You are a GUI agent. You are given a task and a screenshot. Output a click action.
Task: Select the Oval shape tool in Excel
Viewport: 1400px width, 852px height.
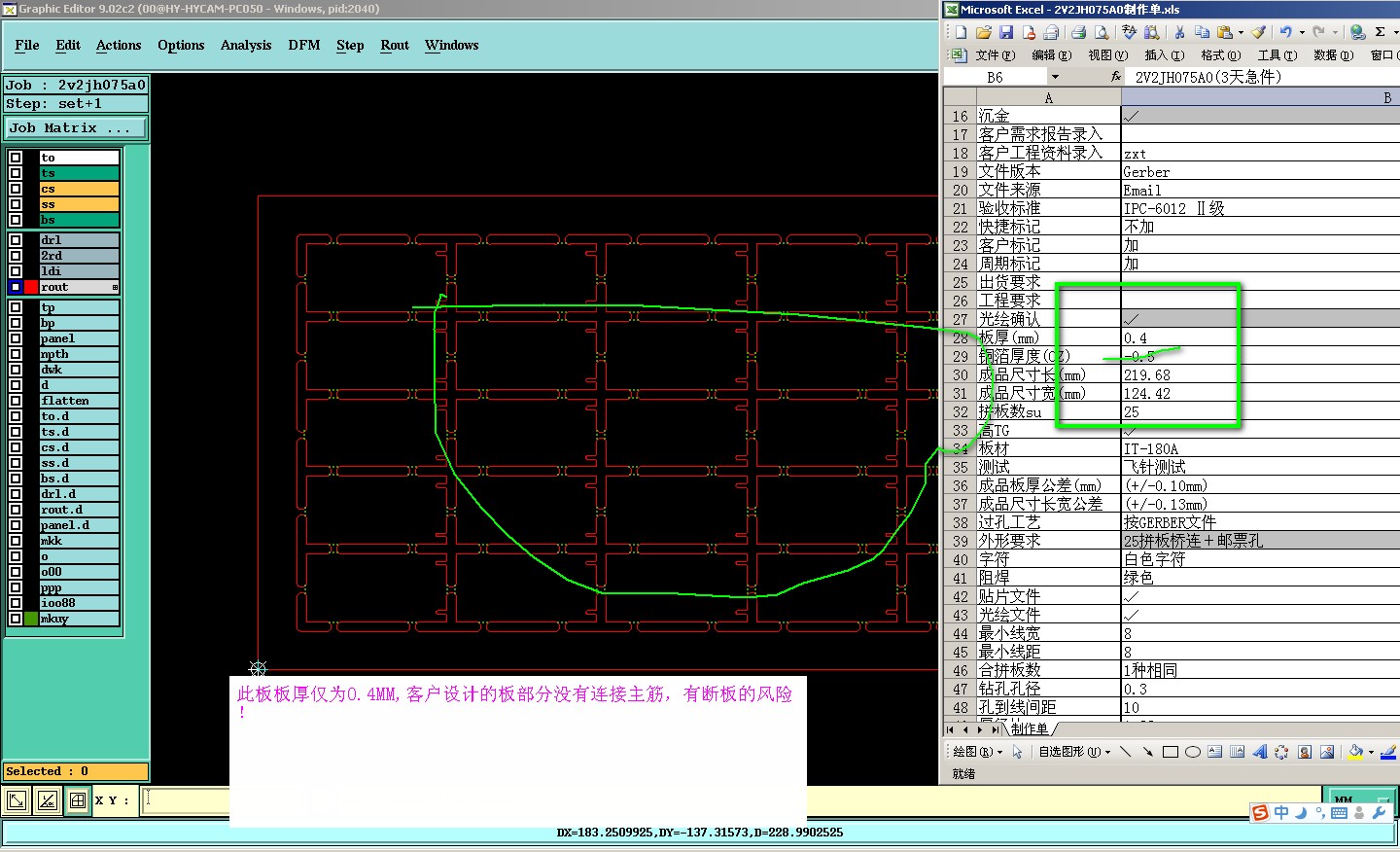click(x=1192, y=752)
